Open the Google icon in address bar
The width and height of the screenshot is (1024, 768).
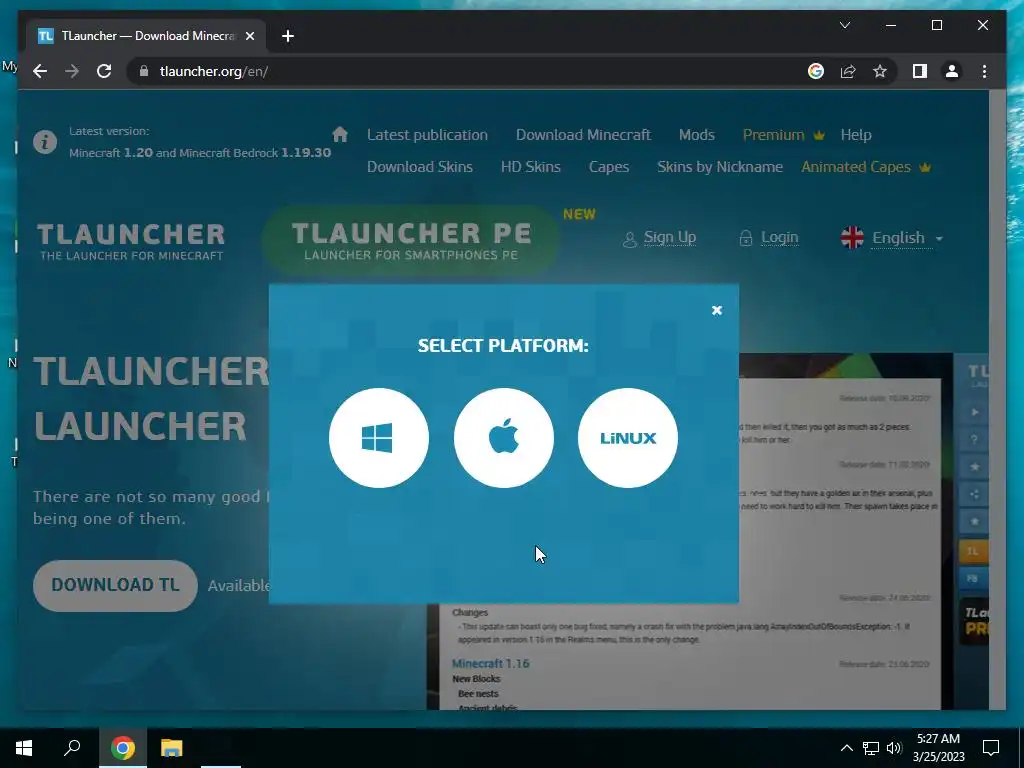pos(816,71)
